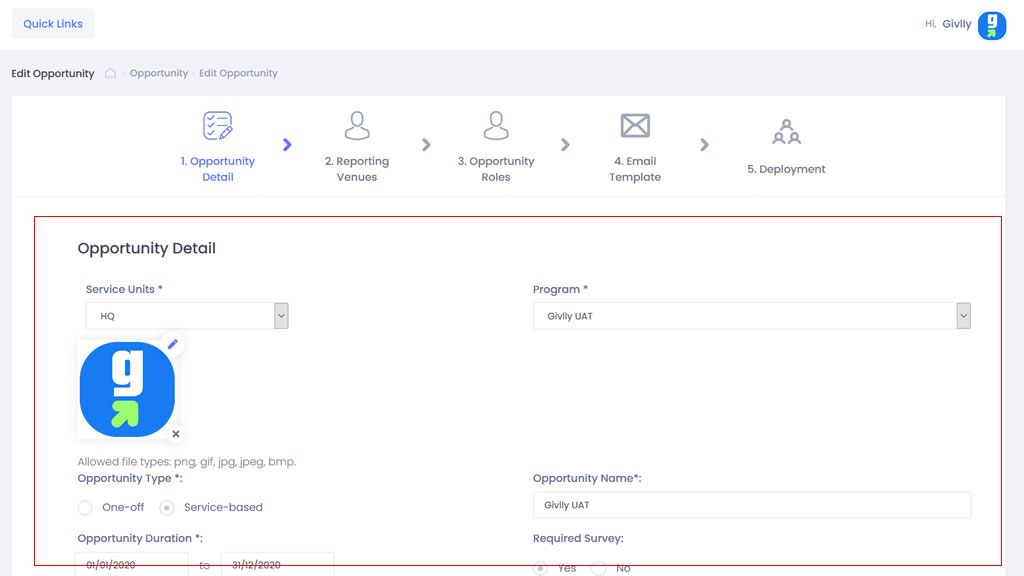Remove the uploaded logo with X icon
The height and width of the screenshot is (576, 1024).
pyautogui.click(x=176, y=434)
